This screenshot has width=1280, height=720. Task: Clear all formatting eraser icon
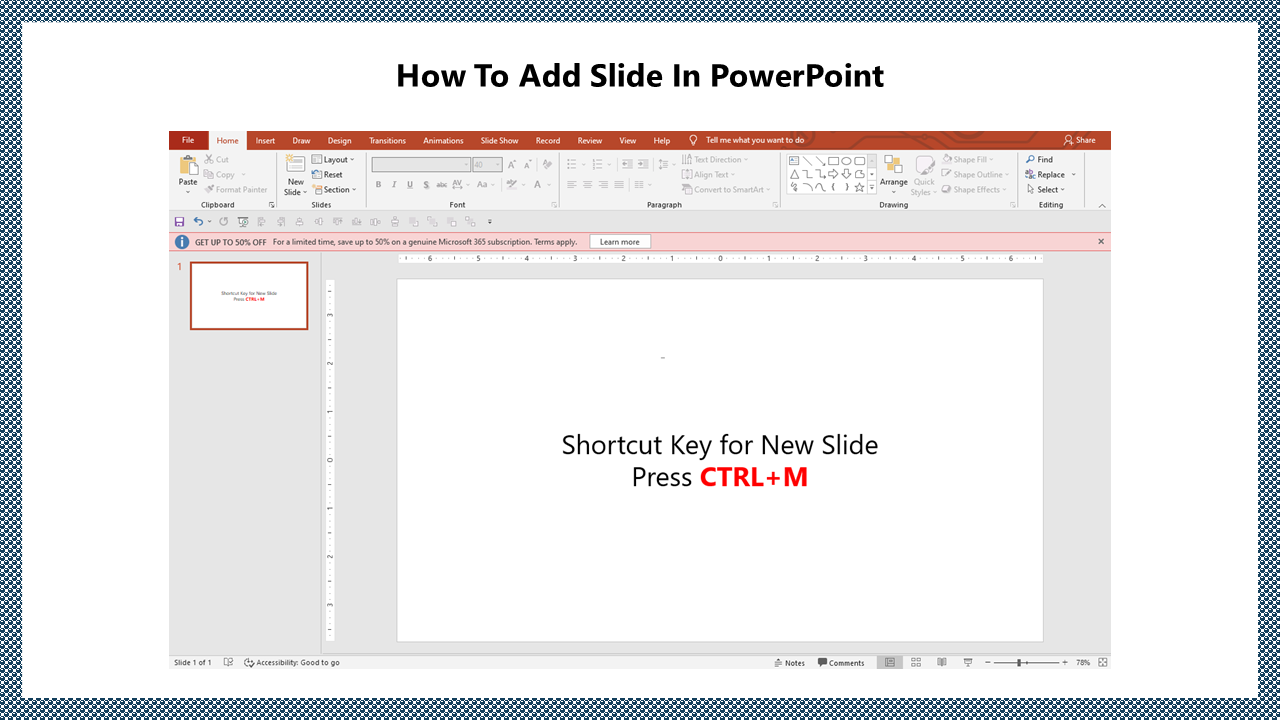point(546,165)
